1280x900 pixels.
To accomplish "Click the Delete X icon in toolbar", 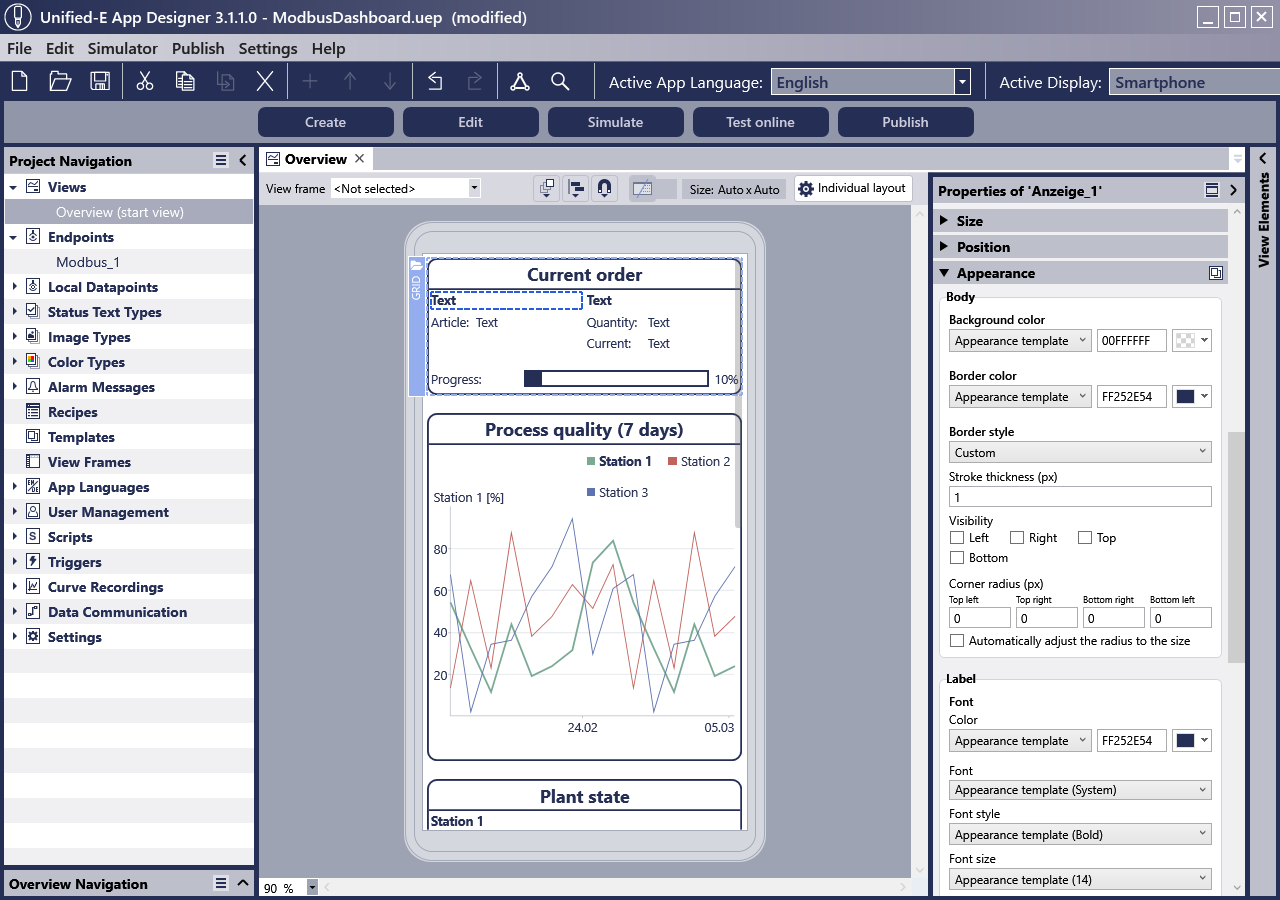I will 265,82.
